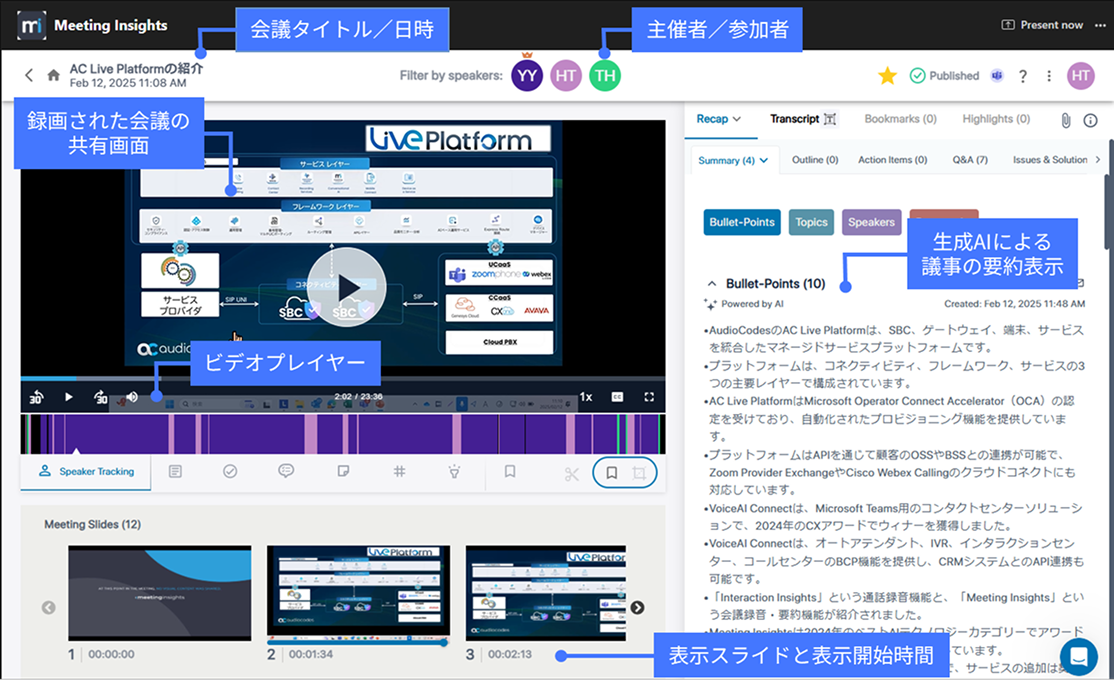Open the hashtag topics tab icon
Screen dimensions: 1114x680
click(399, 471)
